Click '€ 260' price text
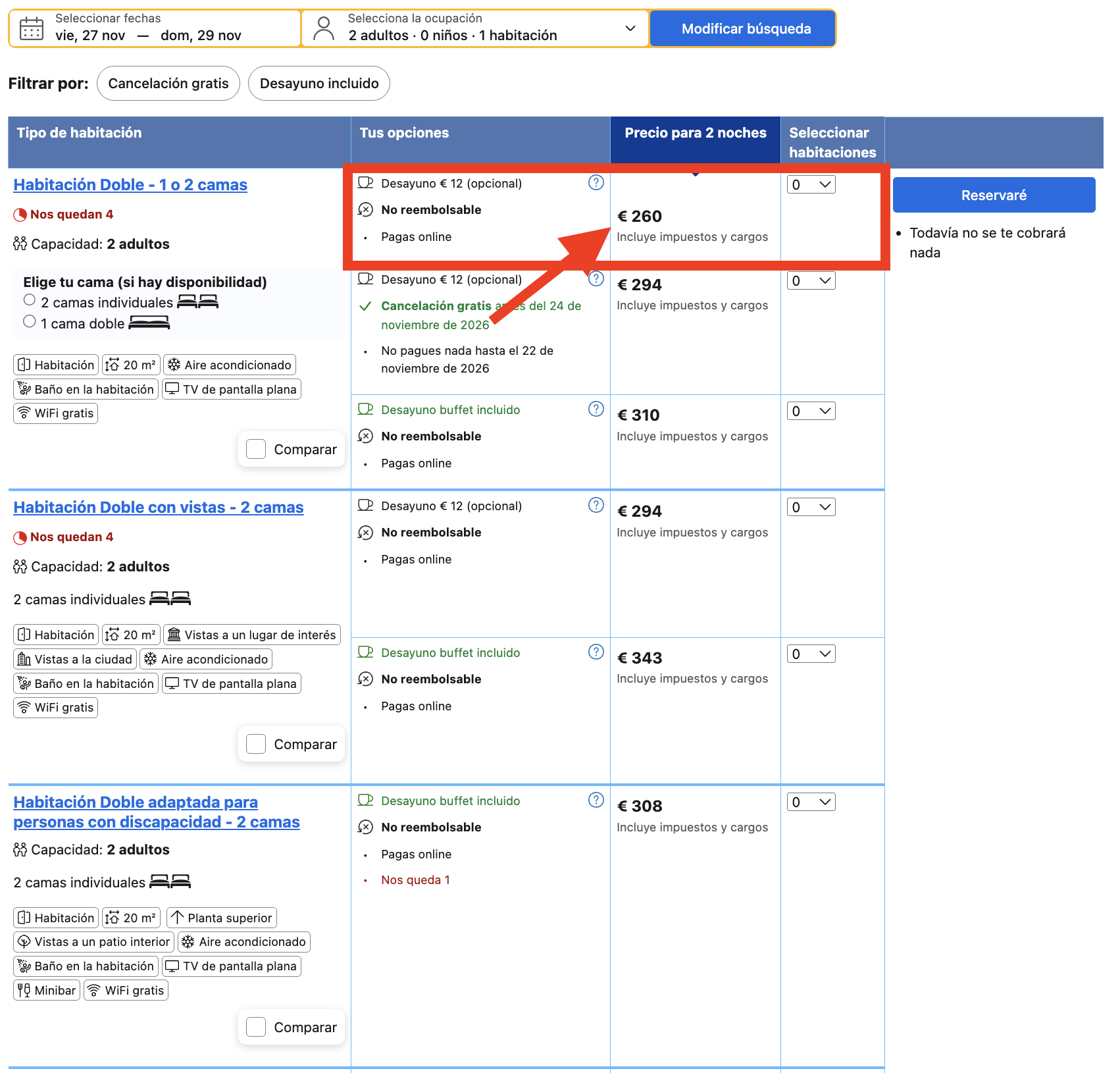Viewport: 1120px width, 1073px height. click(x=640, y=216)
